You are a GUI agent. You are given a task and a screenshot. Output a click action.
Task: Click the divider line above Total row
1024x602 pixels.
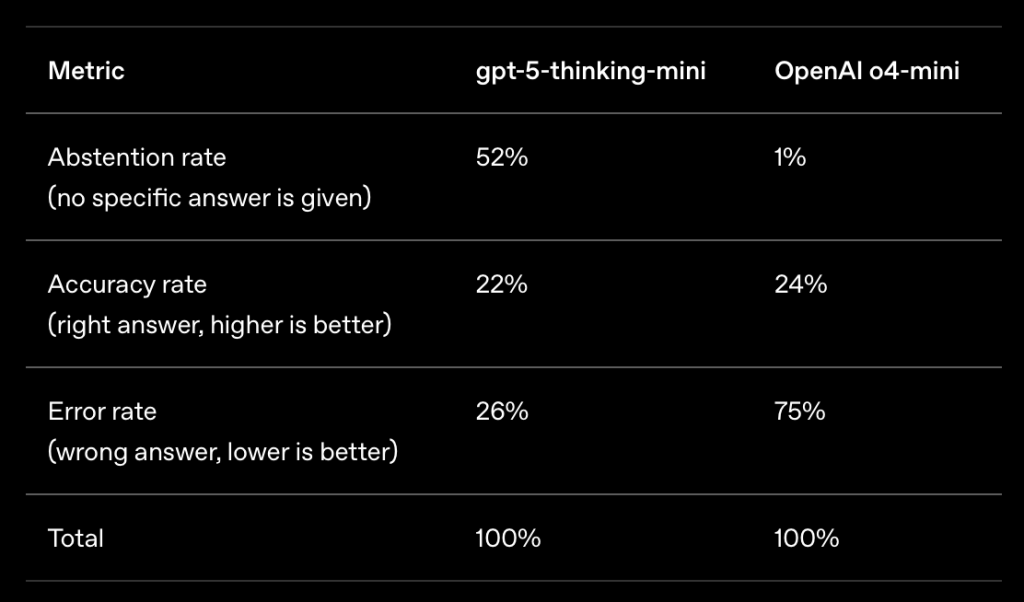coord(513,494)
